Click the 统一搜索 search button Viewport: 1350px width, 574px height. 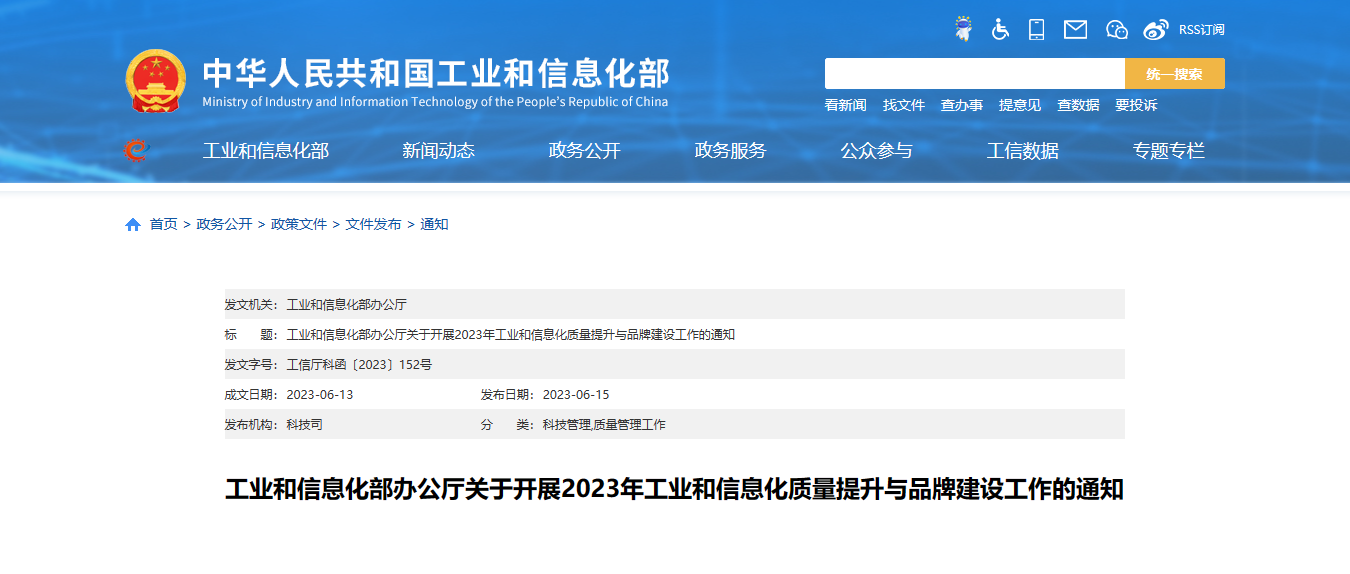[x=1174, y=74]
